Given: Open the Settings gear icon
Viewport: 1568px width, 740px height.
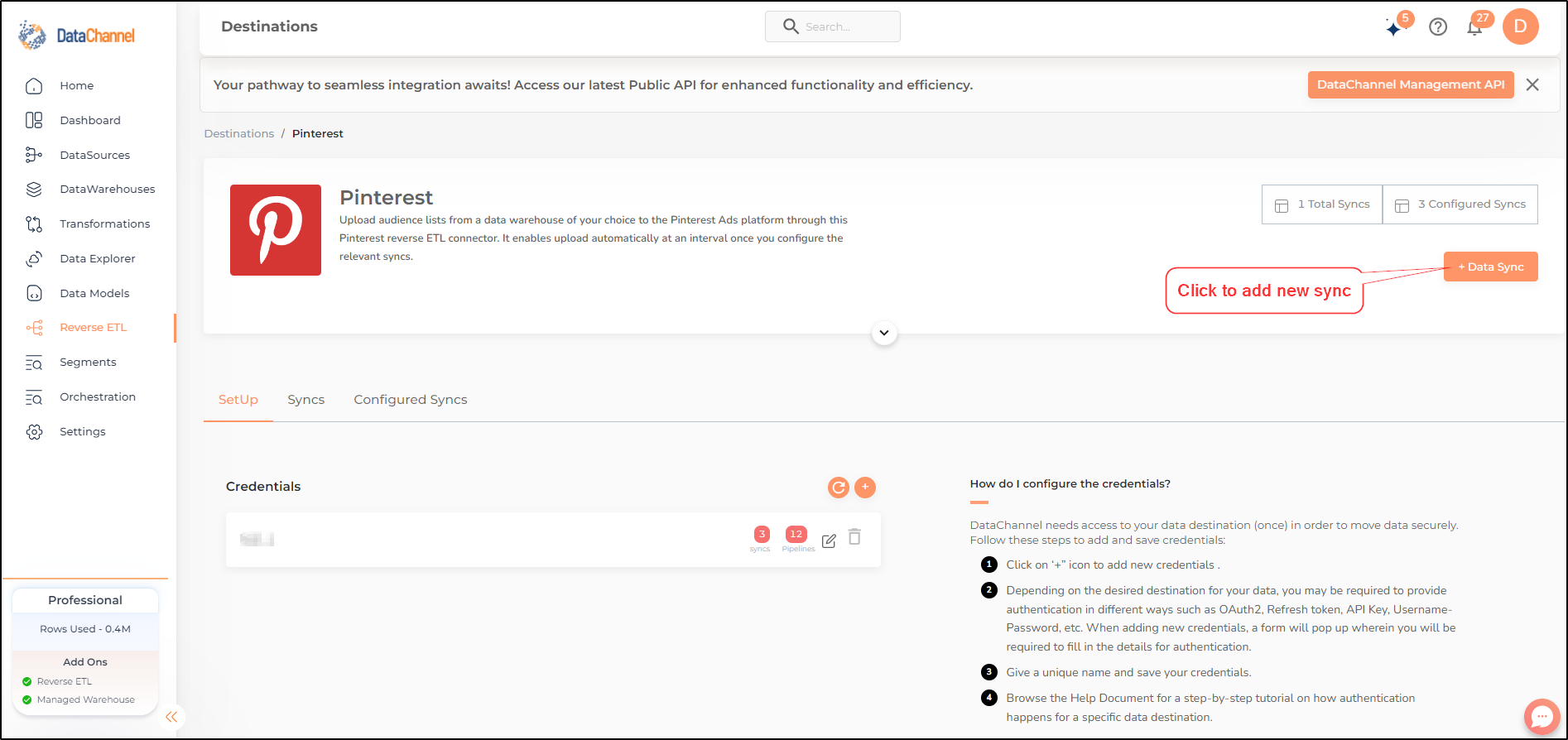Looking at the screenshot, I should (x=34, y=432).
